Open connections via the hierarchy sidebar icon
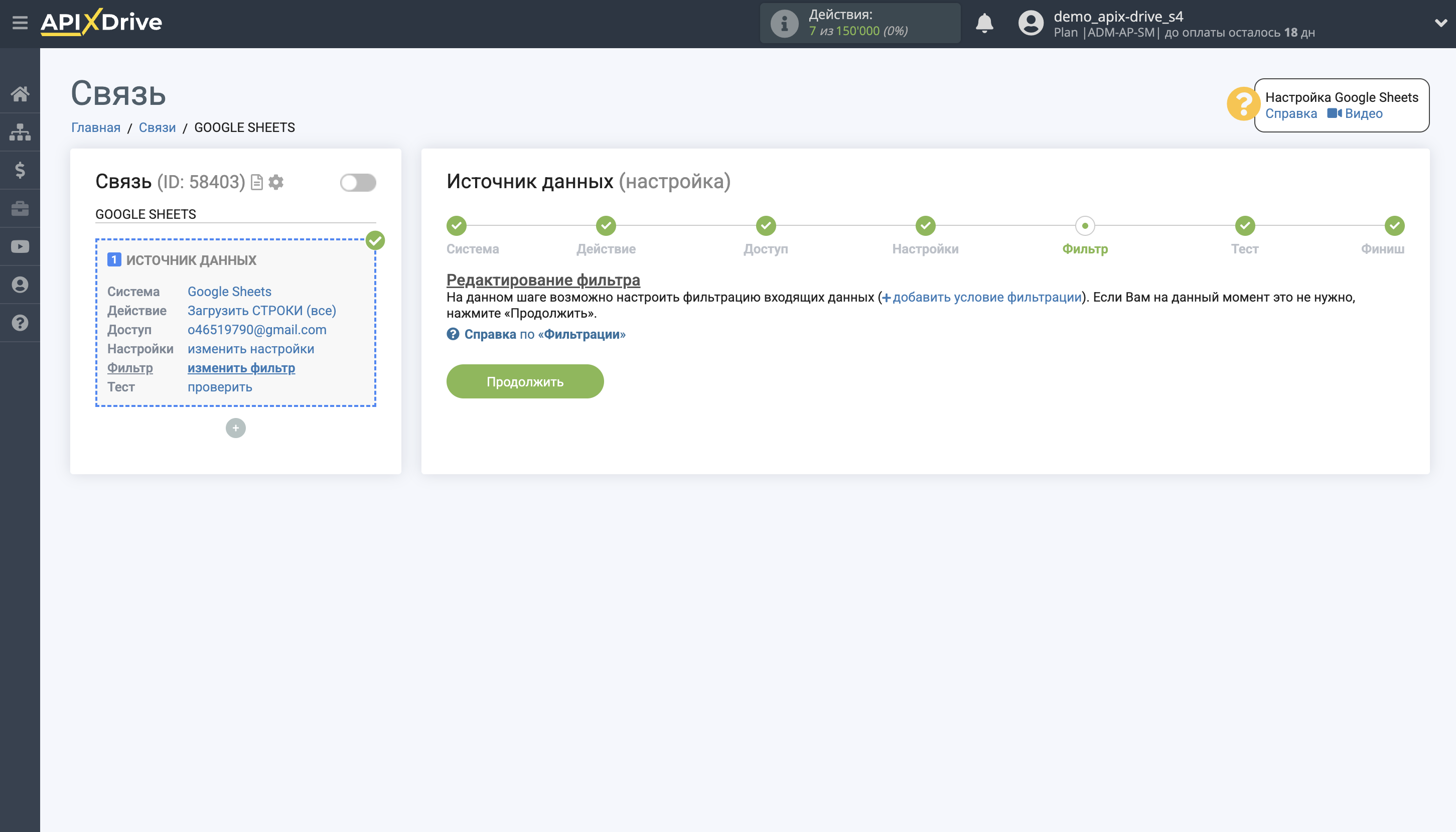The image size is (1456, 832). click(x=21, y=131)
